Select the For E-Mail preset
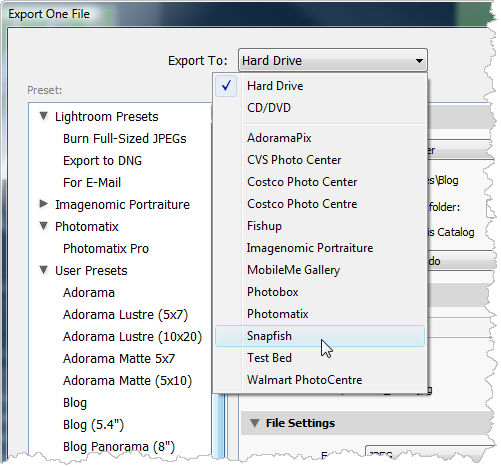The height and width of the screenshot is (467, 501). (92, 183)
